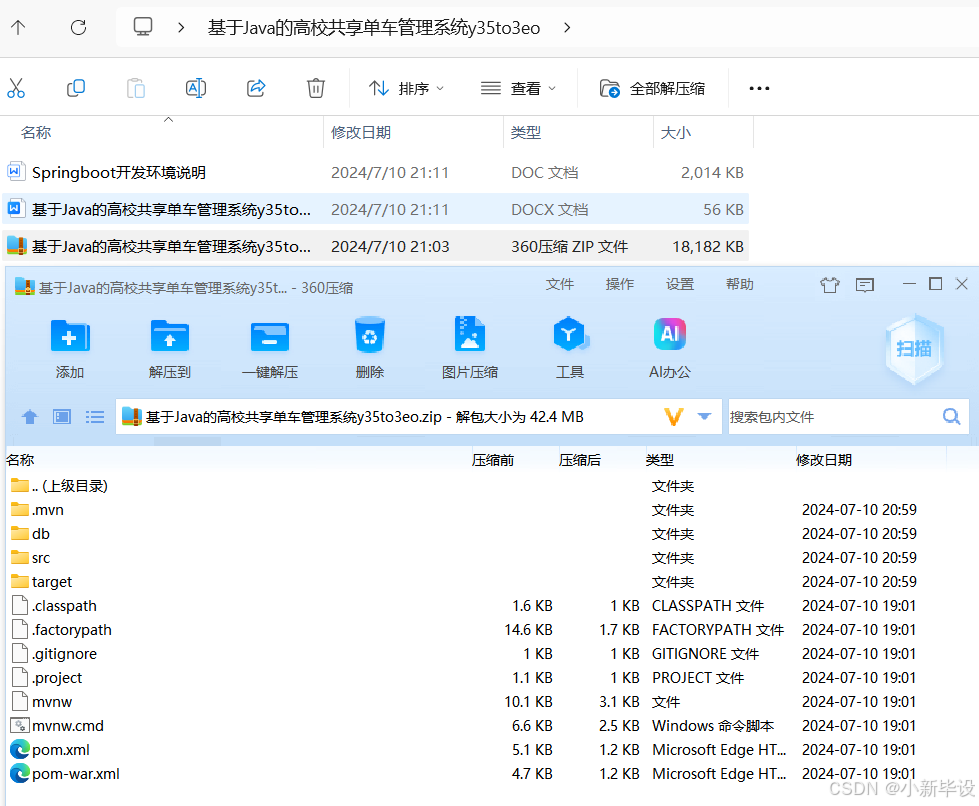Open the 设置 menu in 360压缩

coord(679,284)
